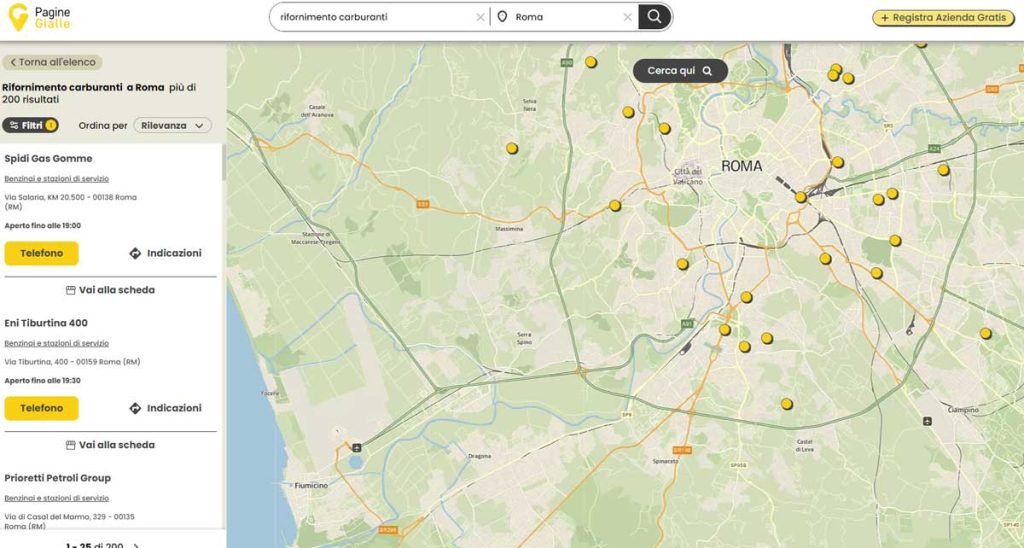Open Spidi Gas Gomme listing title

(48, 158)
